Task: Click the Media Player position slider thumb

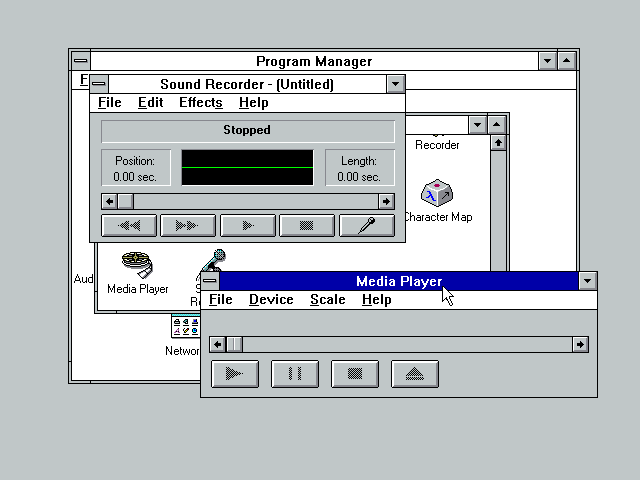Action: click(x=234, y=344)
